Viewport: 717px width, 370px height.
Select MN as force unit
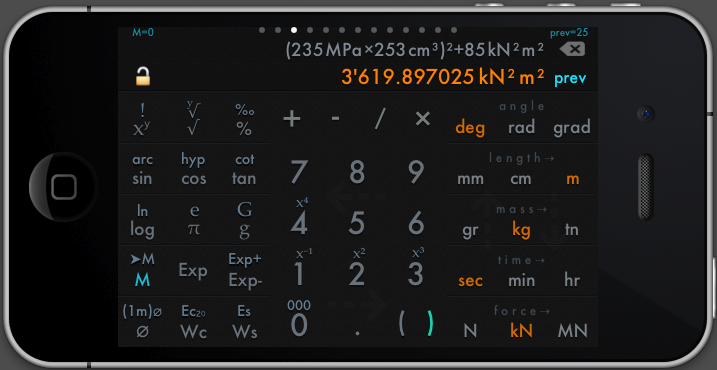point(573,331)
